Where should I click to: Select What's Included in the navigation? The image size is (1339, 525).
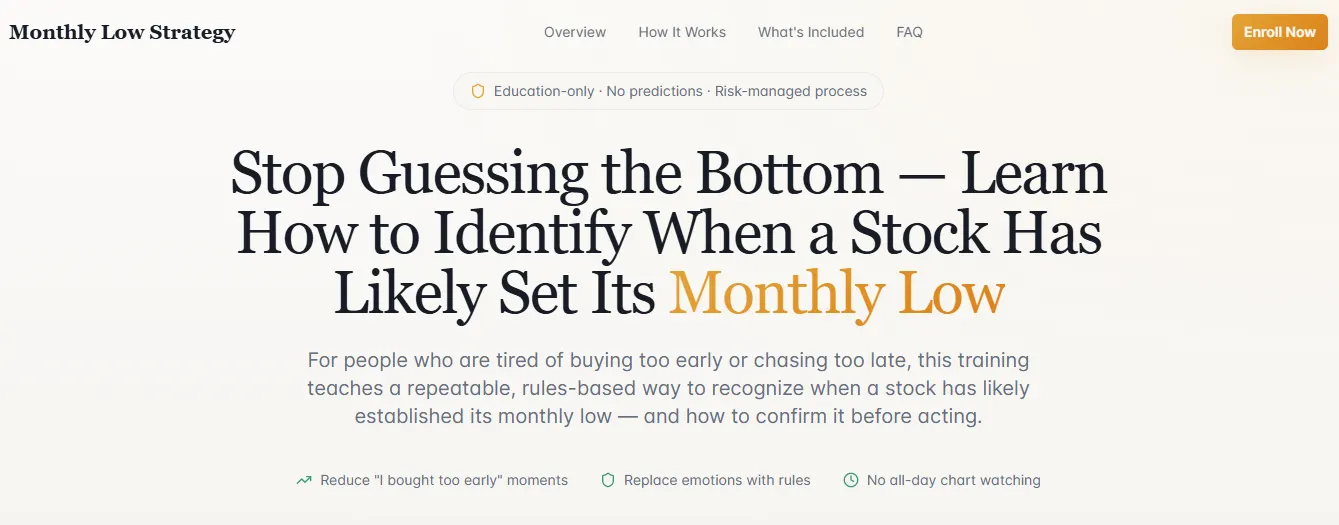(x=811, y=32)
